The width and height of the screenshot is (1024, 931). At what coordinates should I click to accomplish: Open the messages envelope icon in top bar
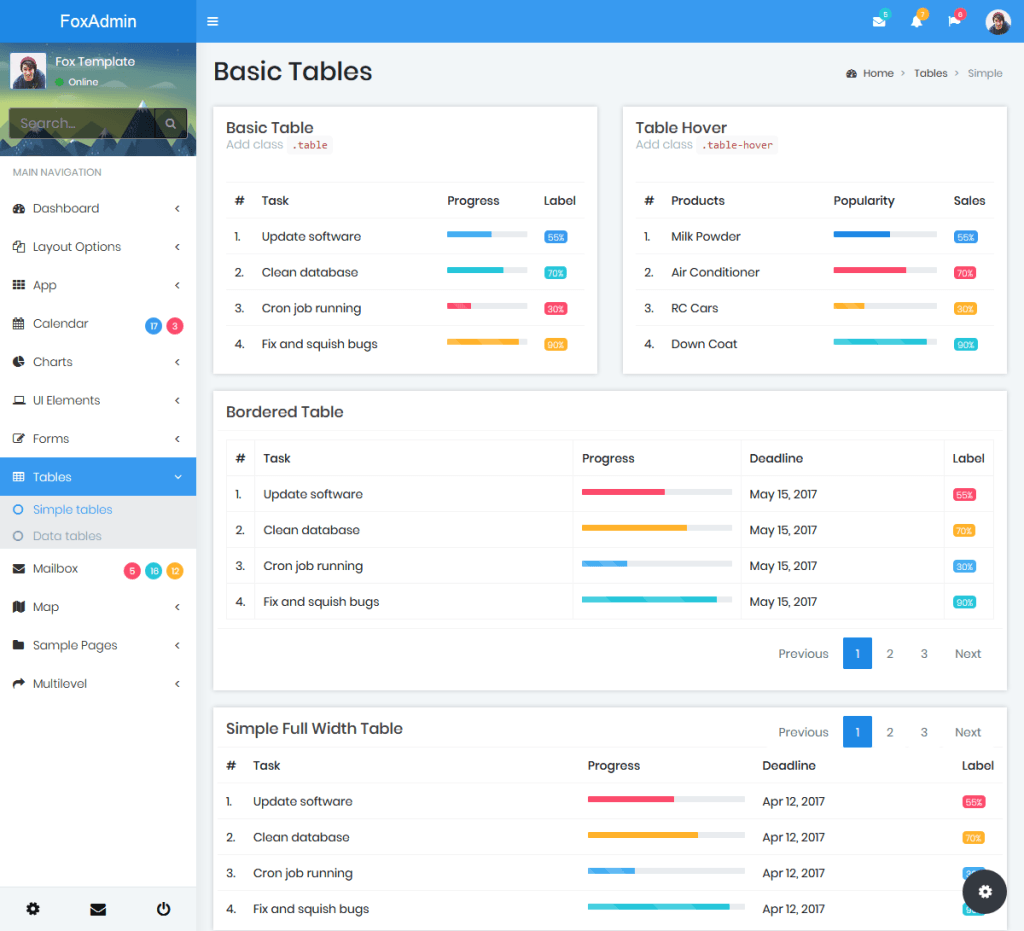coord(878,20)
